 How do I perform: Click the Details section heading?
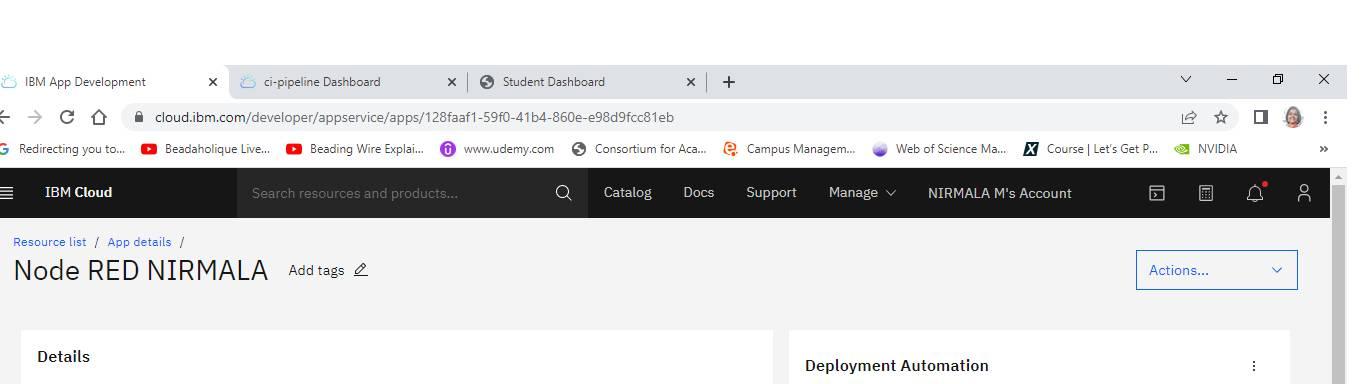coord(63,357)
